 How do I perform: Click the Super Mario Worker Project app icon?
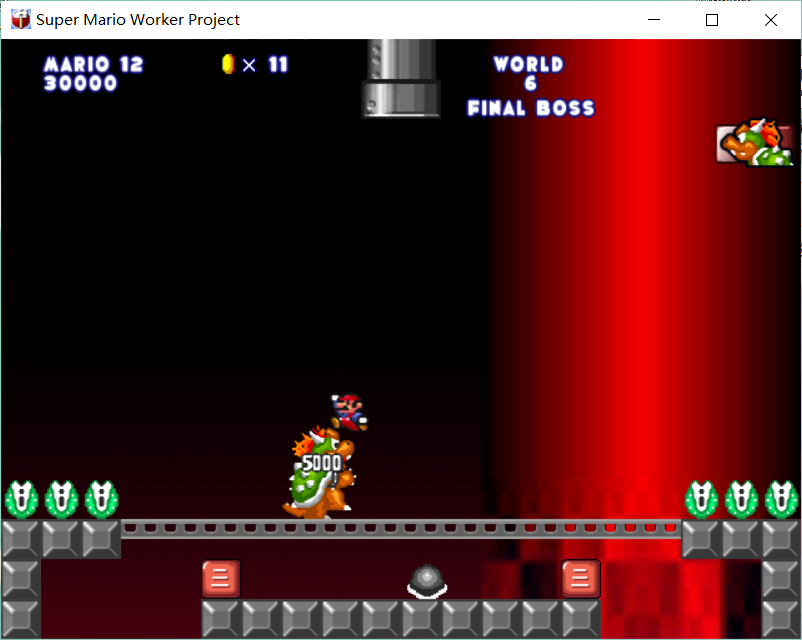20,20
